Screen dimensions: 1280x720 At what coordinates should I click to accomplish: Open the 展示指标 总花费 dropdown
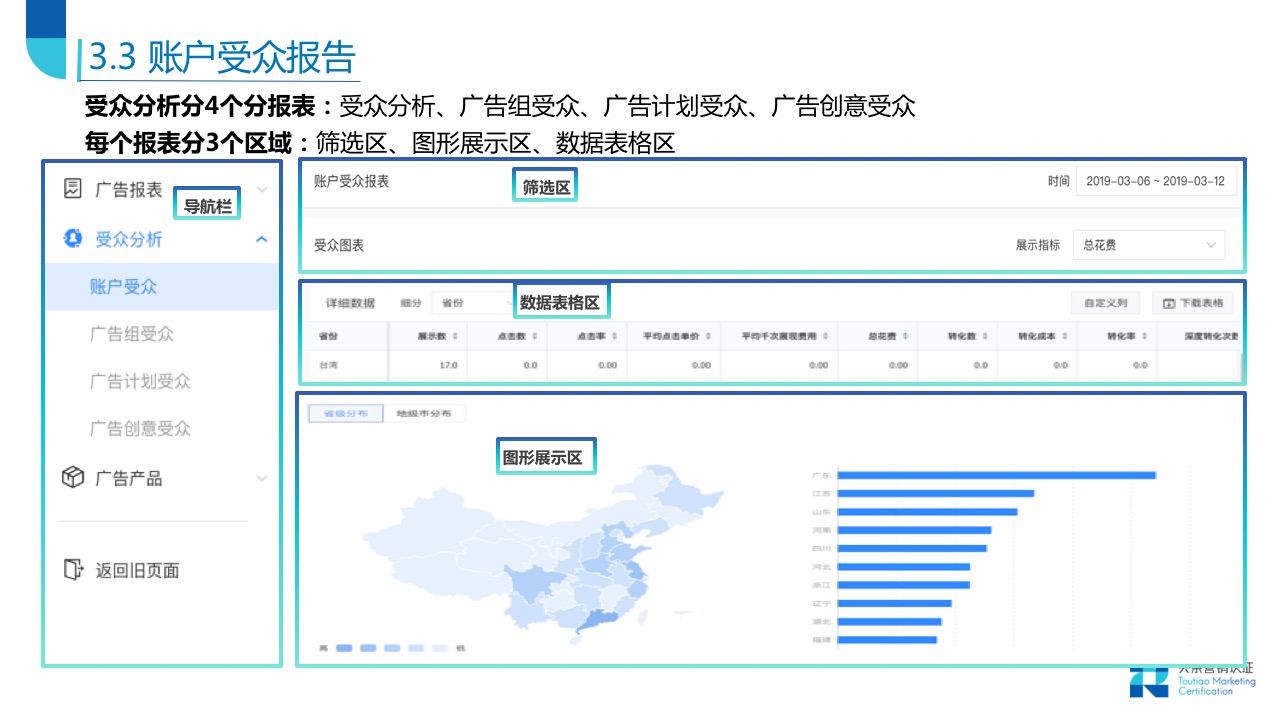tap(1148, 245)
